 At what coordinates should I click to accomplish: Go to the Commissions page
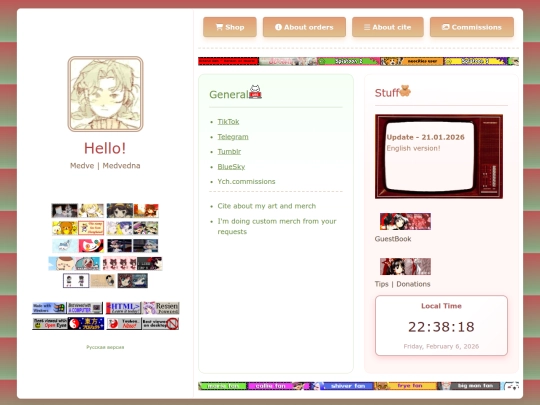click(x=471, y=27)
